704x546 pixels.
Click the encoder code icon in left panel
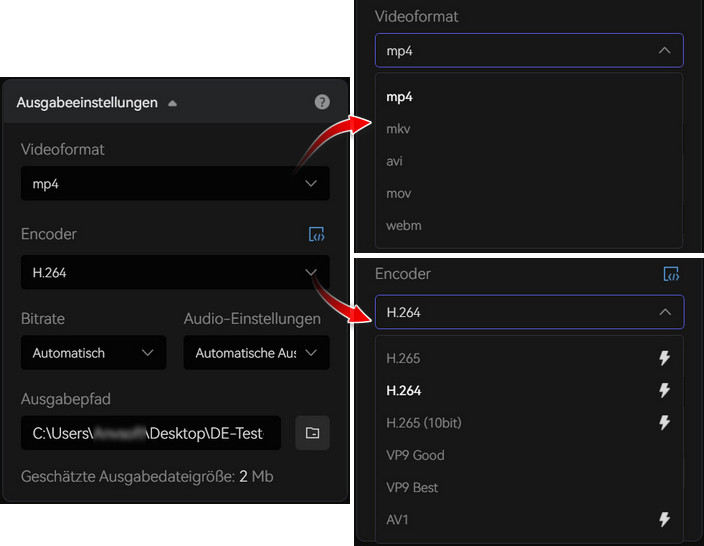pos(317,234)
